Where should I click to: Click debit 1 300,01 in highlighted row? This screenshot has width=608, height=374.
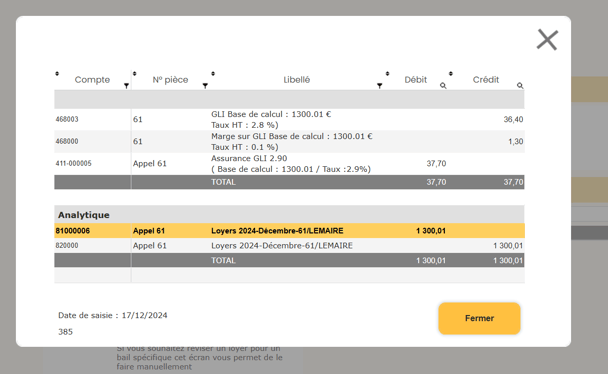[x=431, y=231]
